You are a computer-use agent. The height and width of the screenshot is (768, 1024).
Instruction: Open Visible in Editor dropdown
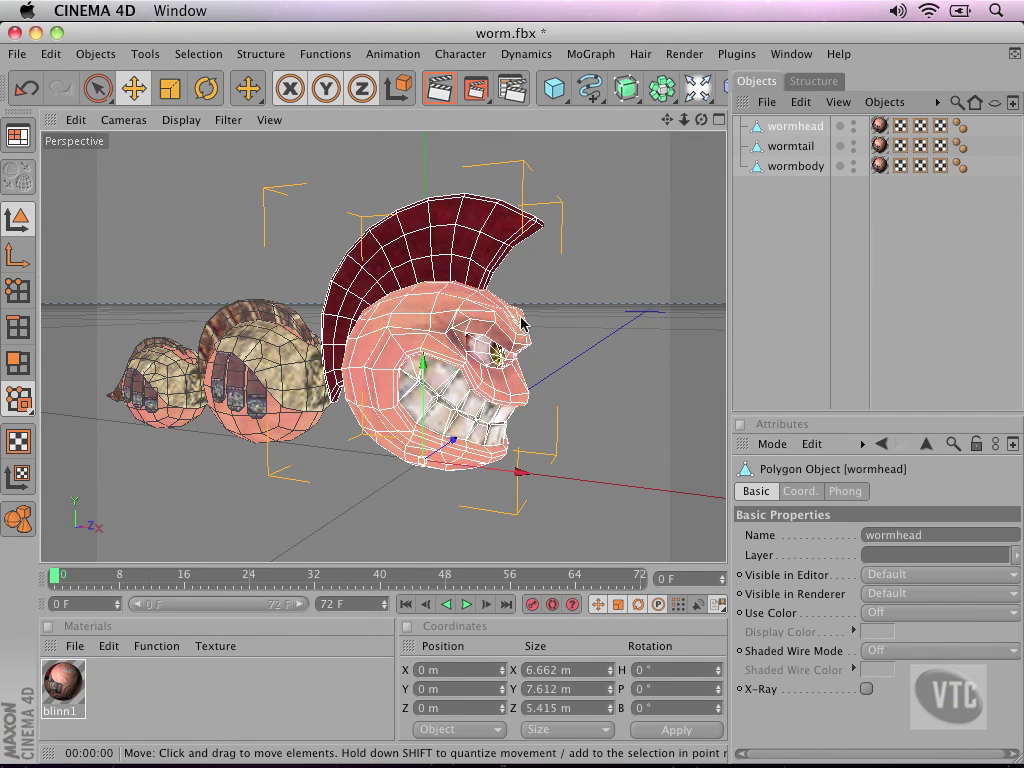[x=939, y=575]
